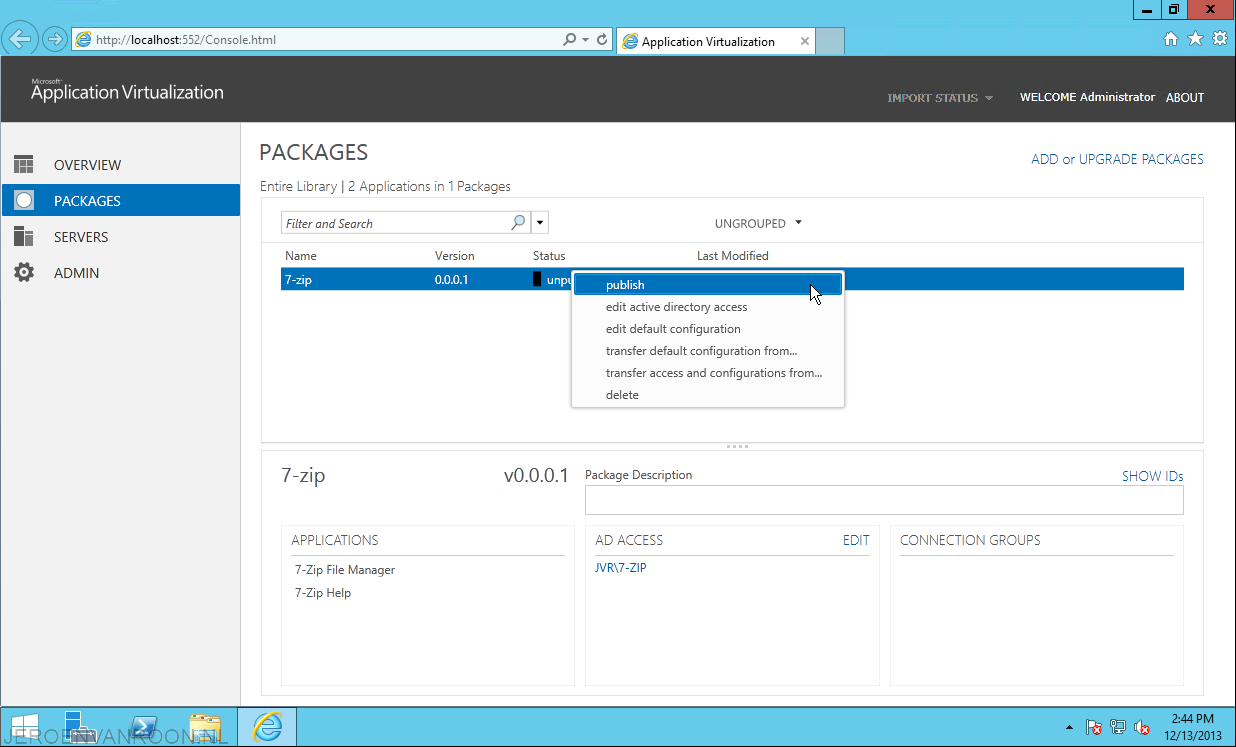Screen dimensions: 1236x747
Task: Click the 0.0.0.1 version cell
Action: [x=451, y=280]
